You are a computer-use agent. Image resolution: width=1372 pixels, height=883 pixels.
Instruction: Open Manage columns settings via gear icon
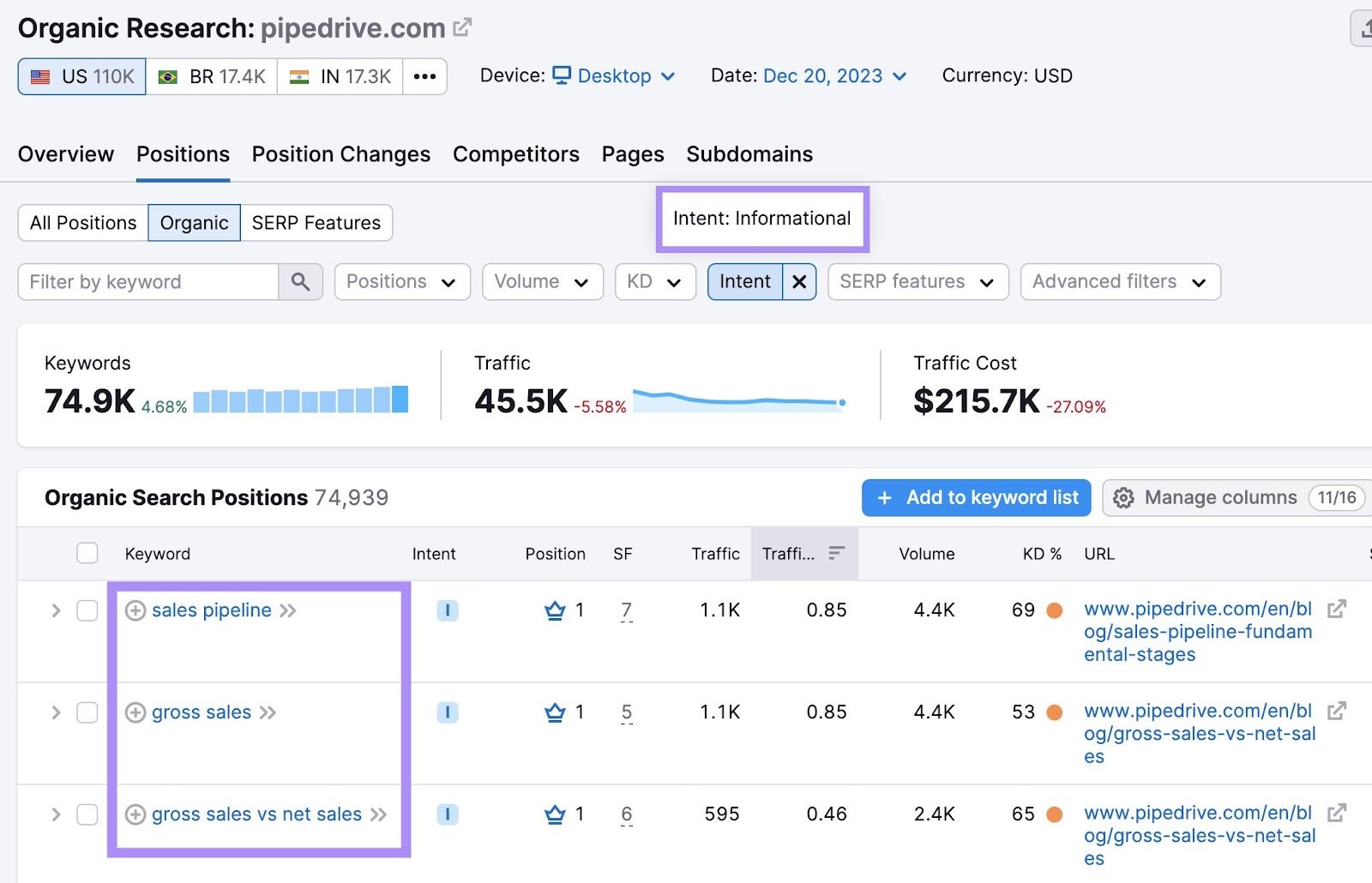1123,497
